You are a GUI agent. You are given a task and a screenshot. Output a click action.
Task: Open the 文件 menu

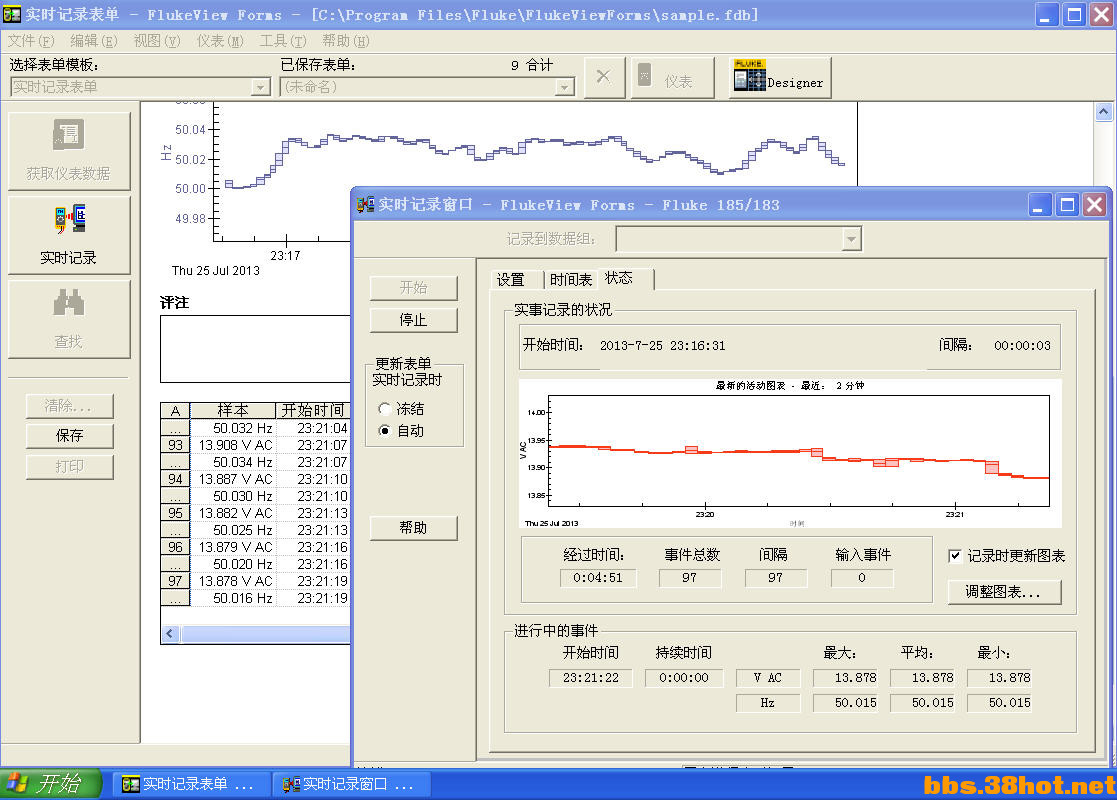coord(31,41)
